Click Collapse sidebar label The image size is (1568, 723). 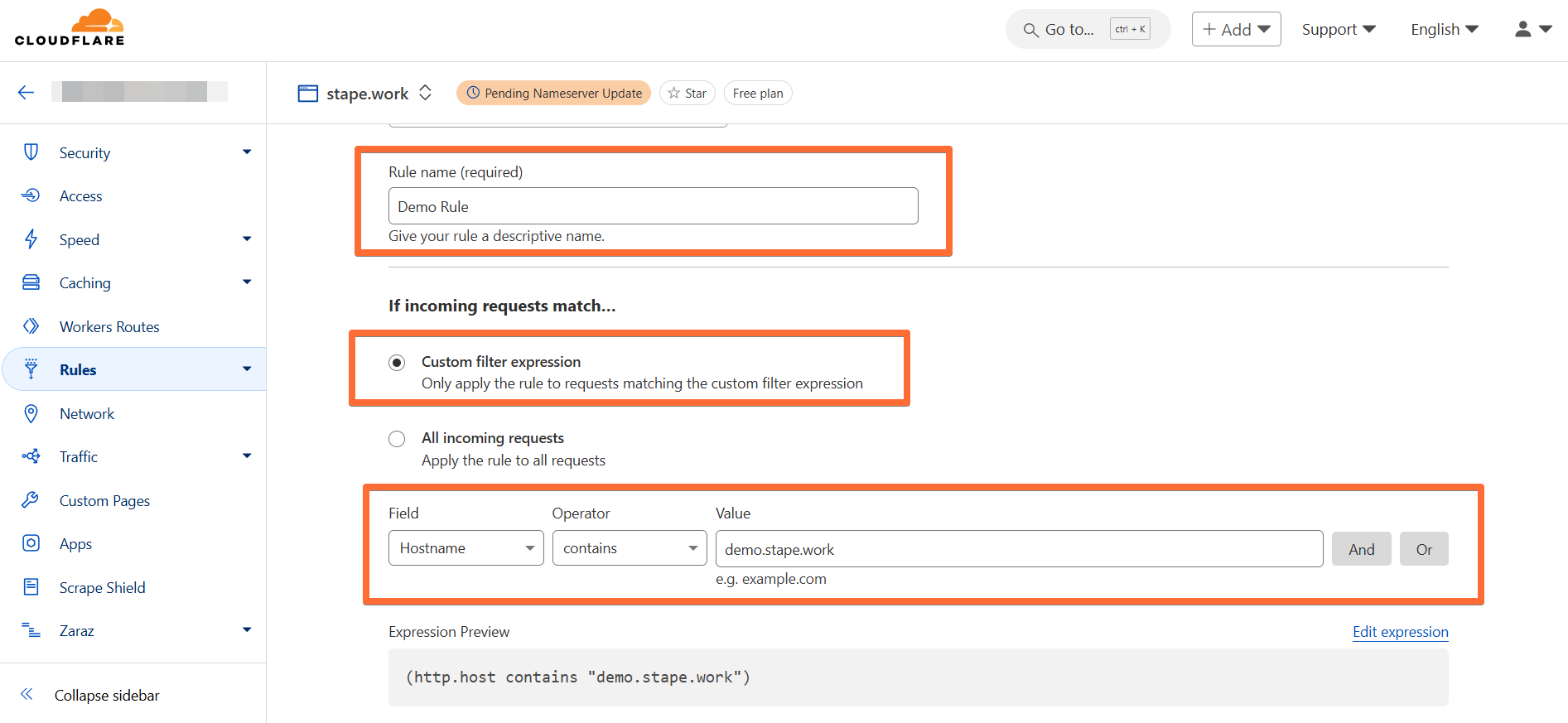click(107, 696)
